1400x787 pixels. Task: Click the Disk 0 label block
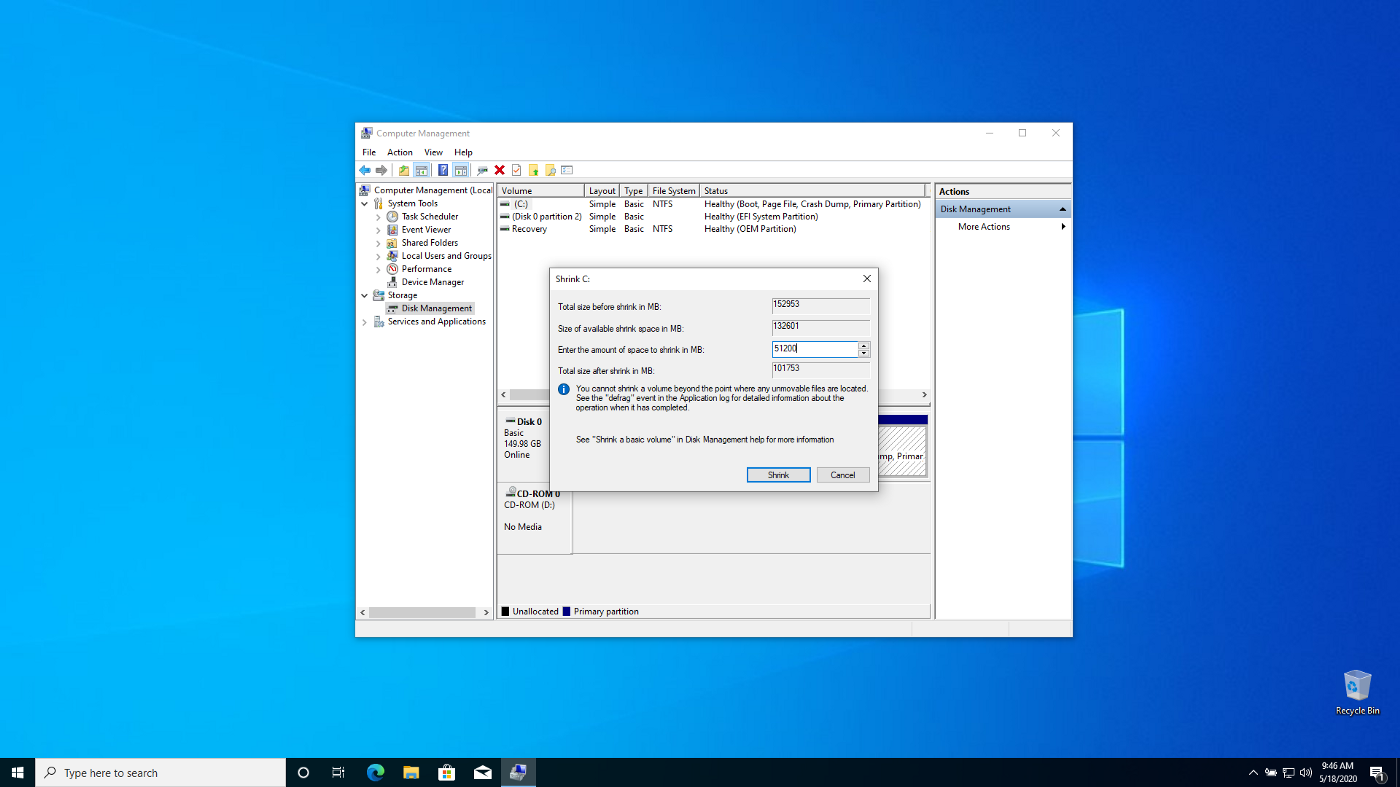525,447
